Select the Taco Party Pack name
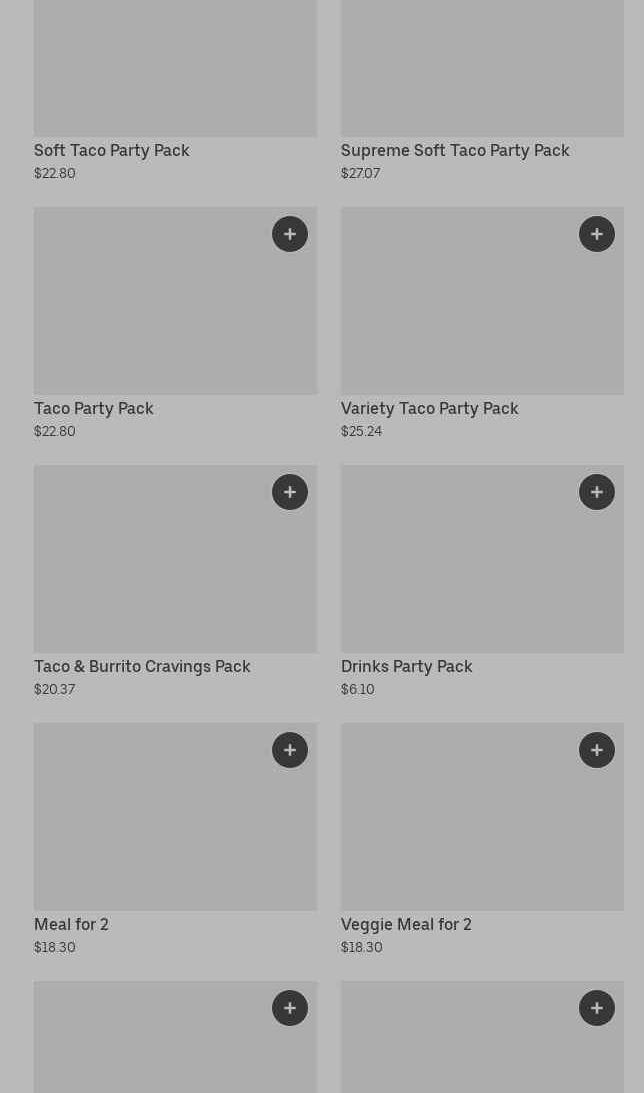644x1093 pixels. pyautogui.click(x=94, y=408)
